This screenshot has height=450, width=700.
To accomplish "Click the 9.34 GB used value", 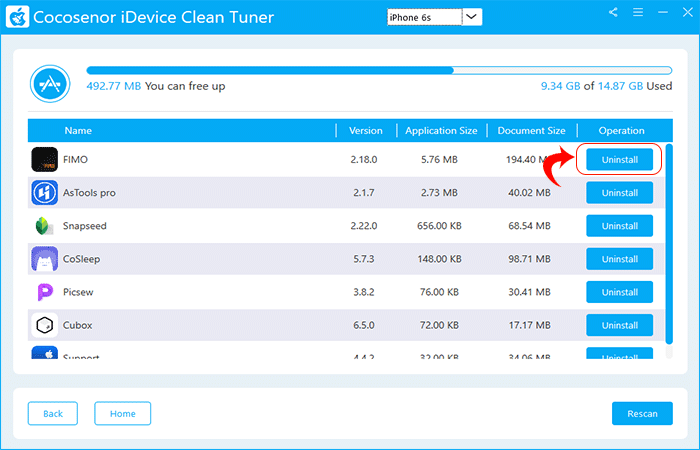I will click(560, 86).
